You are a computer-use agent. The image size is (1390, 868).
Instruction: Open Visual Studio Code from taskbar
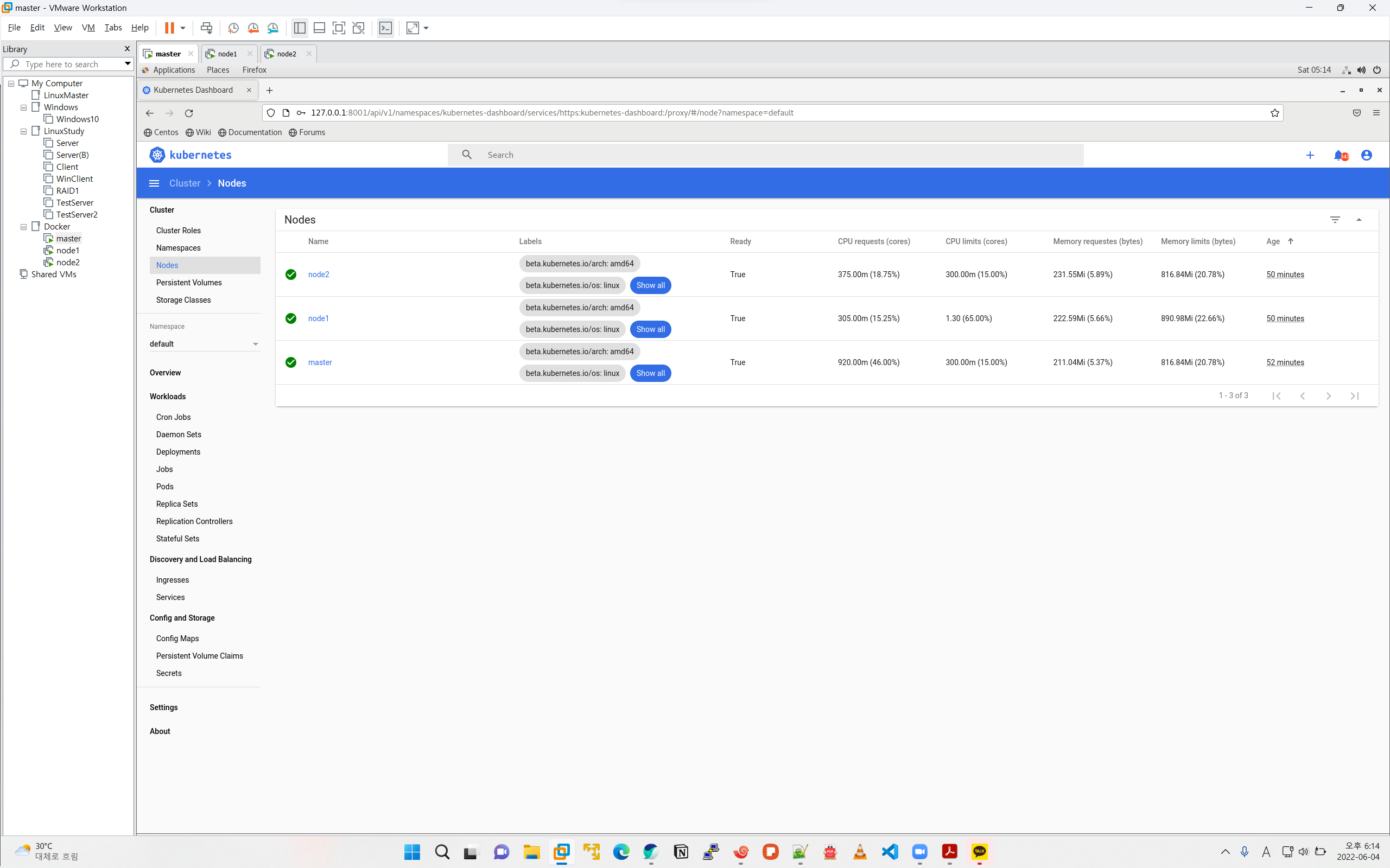890,851
